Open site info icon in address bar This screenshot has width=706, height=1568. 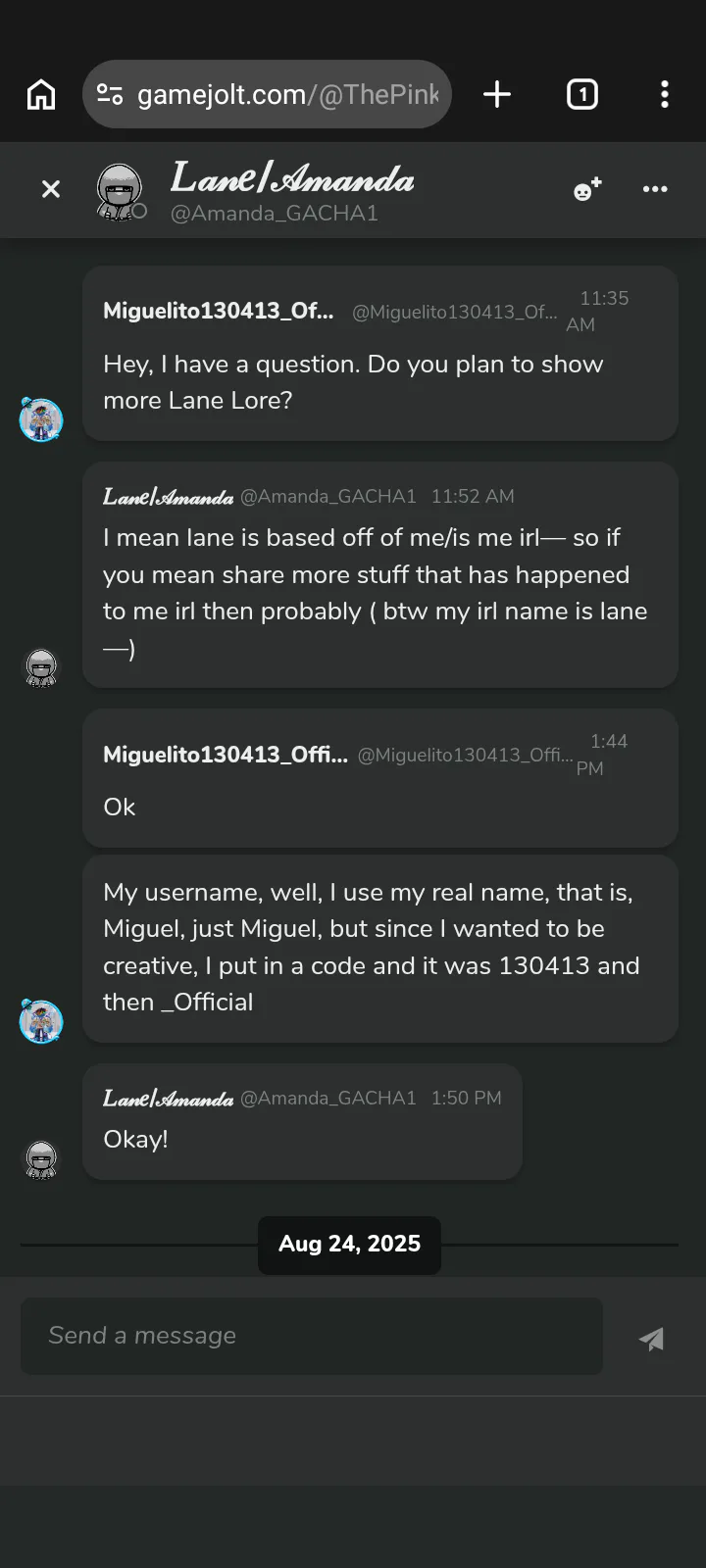(110, 95)
